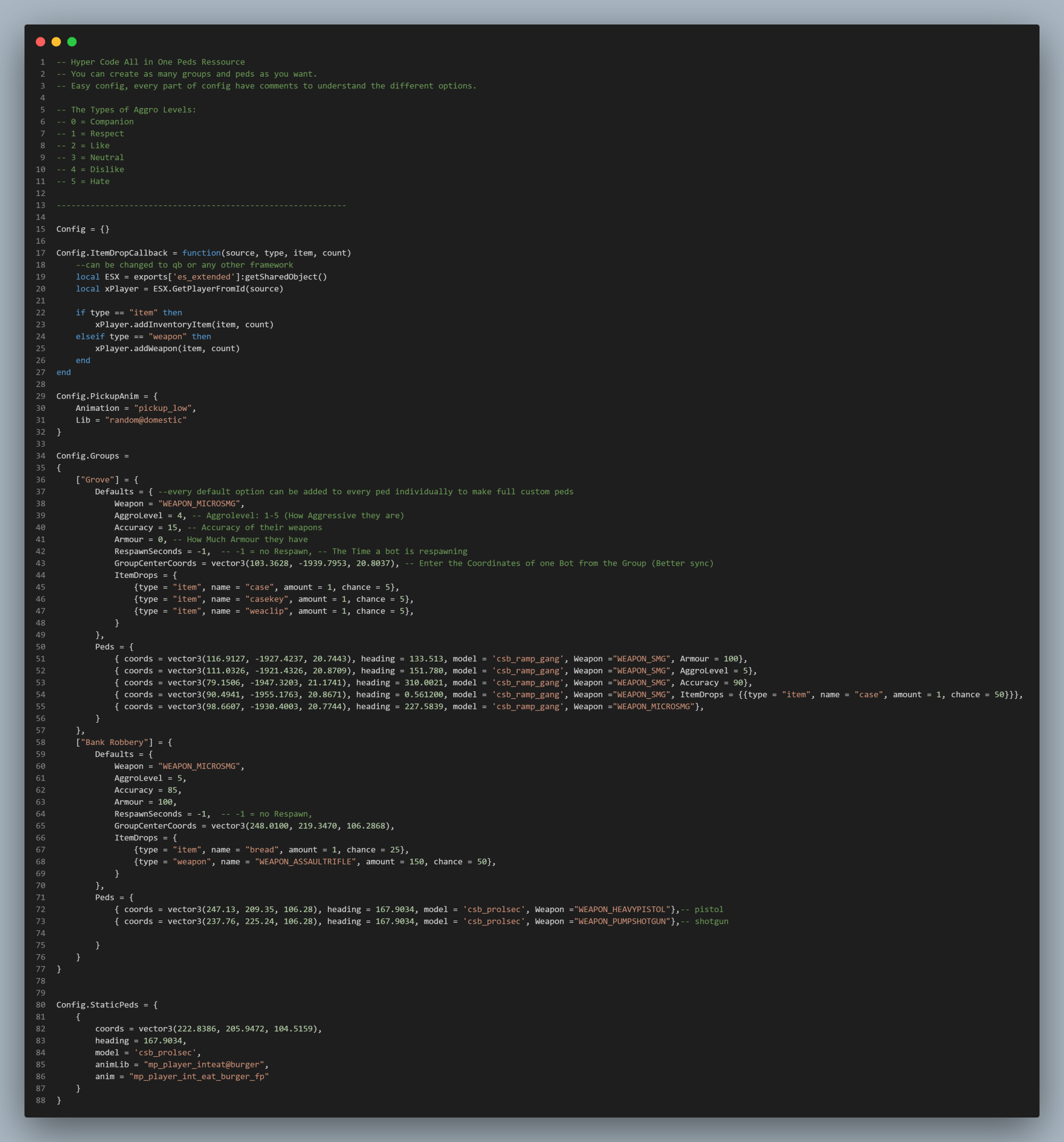Click Accuracy = 85 in Bank Robbery defaults
The image size is (1064, 1142).
pyautogui.click(x=146, y=790)
